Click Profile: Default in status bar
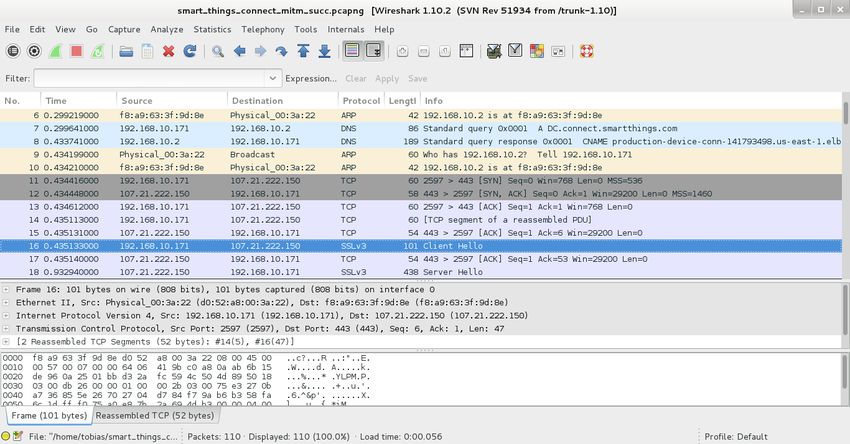This screenshot has width=850, height=444. pos(736,436)
